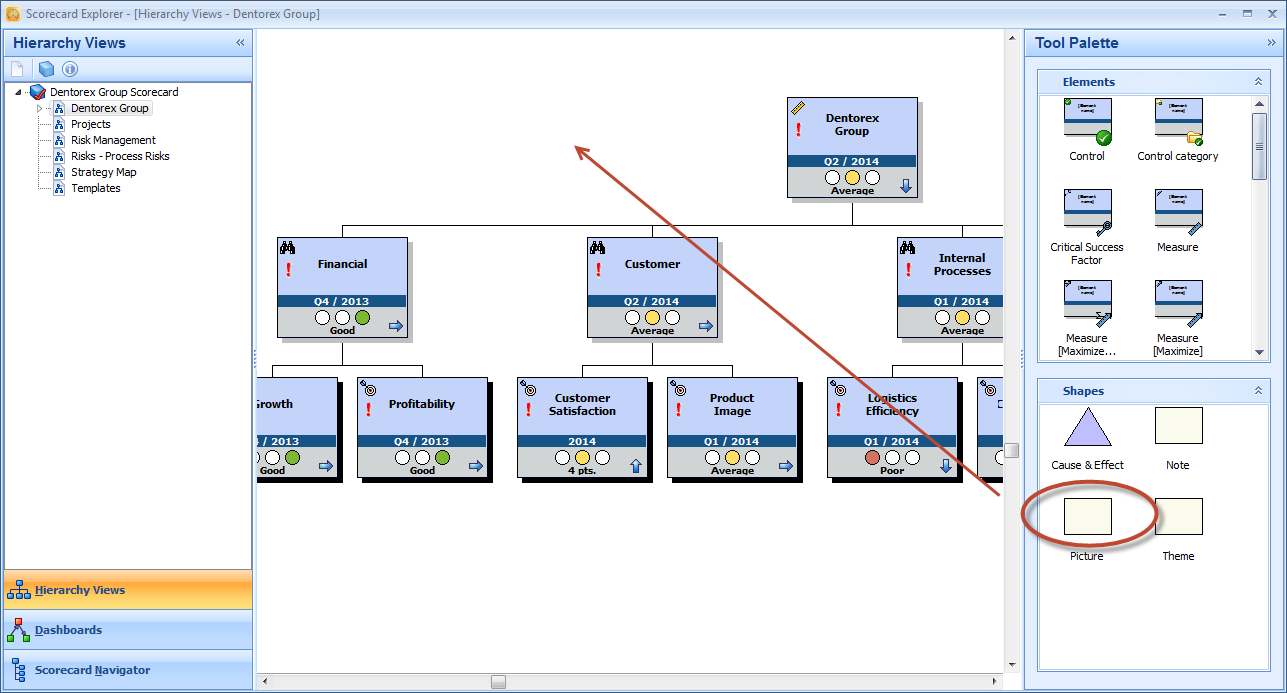Choose the Theme shape
Screen dimensions: 1287x693
pos(1178,517)
